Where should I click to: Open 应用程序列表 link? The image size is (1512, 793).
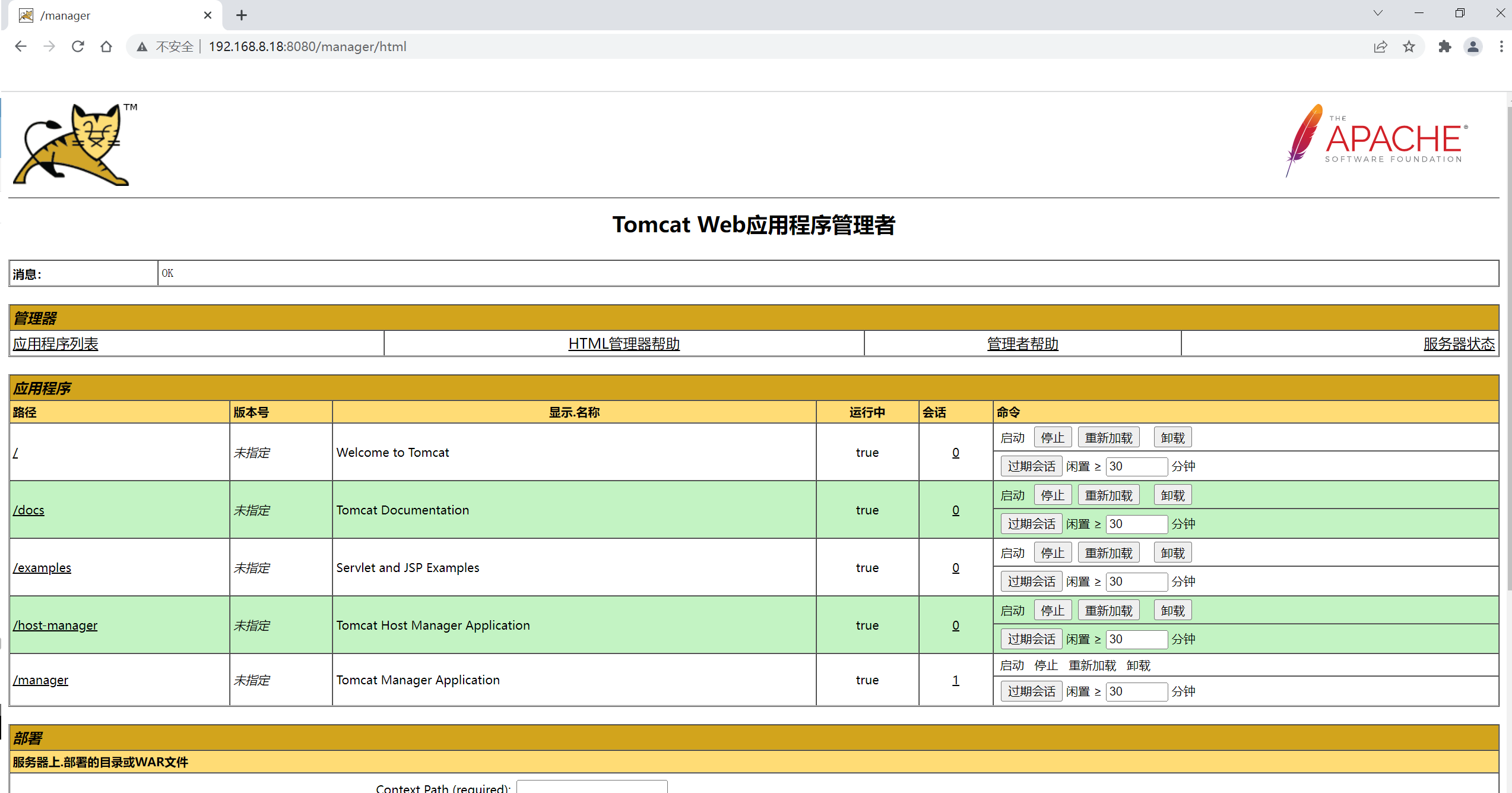click(x=56, y=344)
